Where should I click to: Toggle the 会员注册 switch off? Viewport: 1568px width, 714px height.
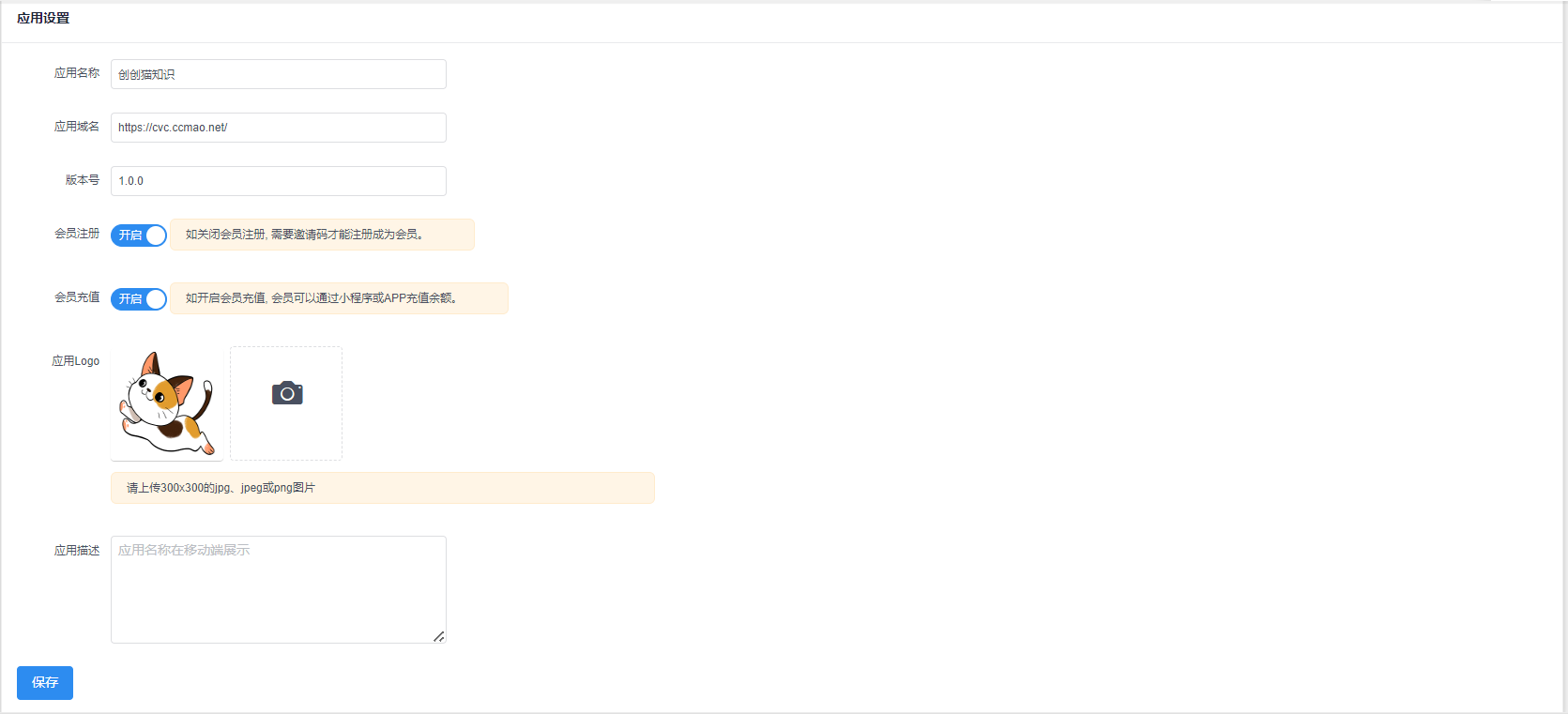pos(139,235)
